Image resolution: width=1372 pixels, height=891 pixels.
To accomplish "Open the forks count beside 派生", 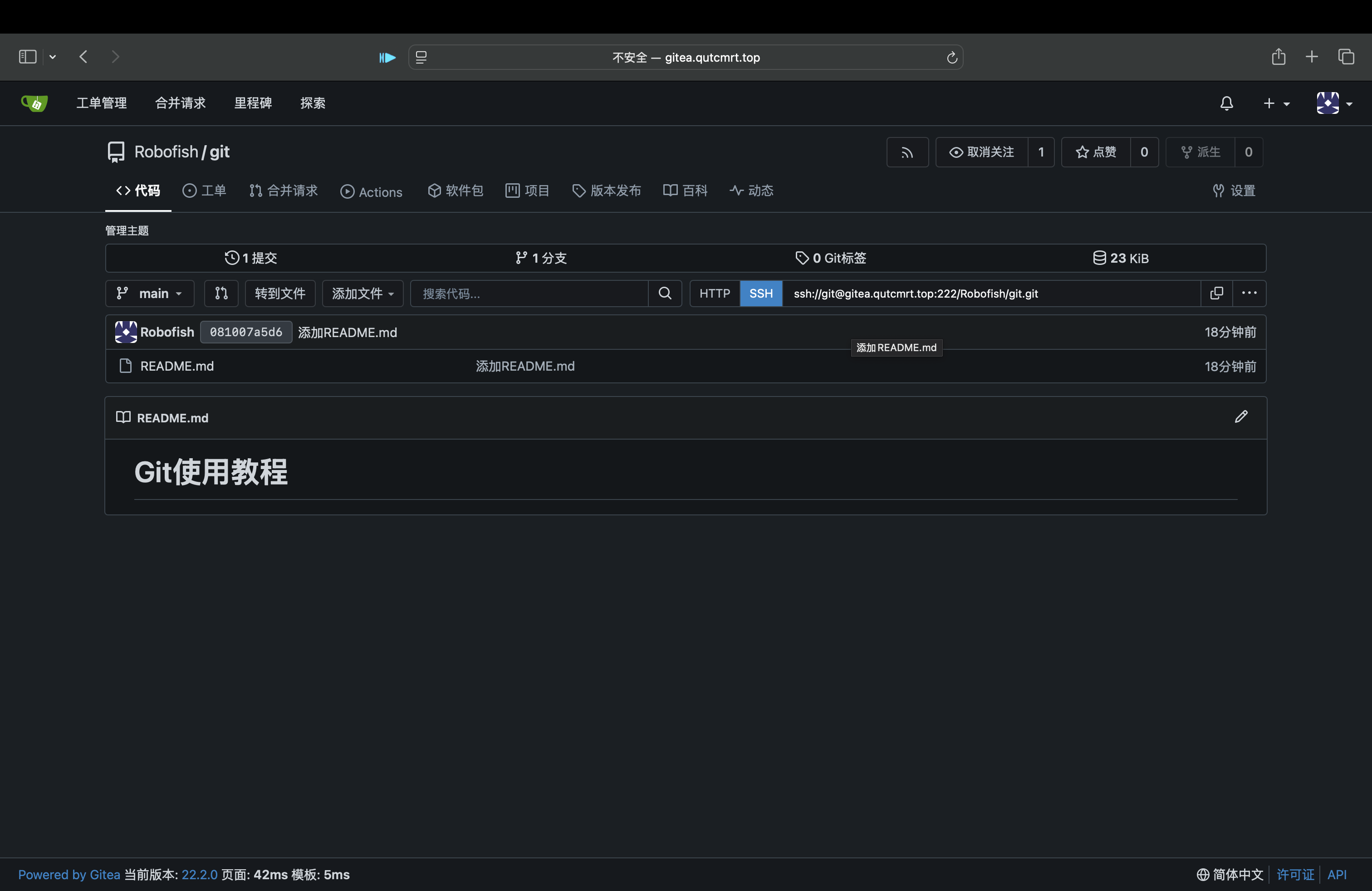I will point(1249,152).
